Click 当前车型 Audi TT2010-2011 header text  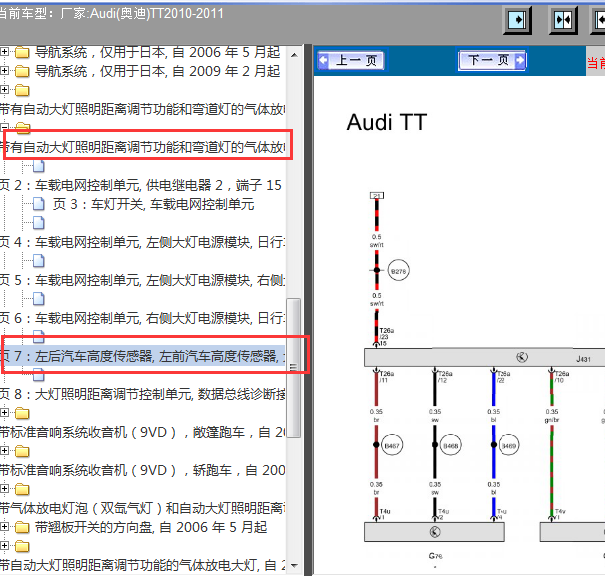coord(111,14)
